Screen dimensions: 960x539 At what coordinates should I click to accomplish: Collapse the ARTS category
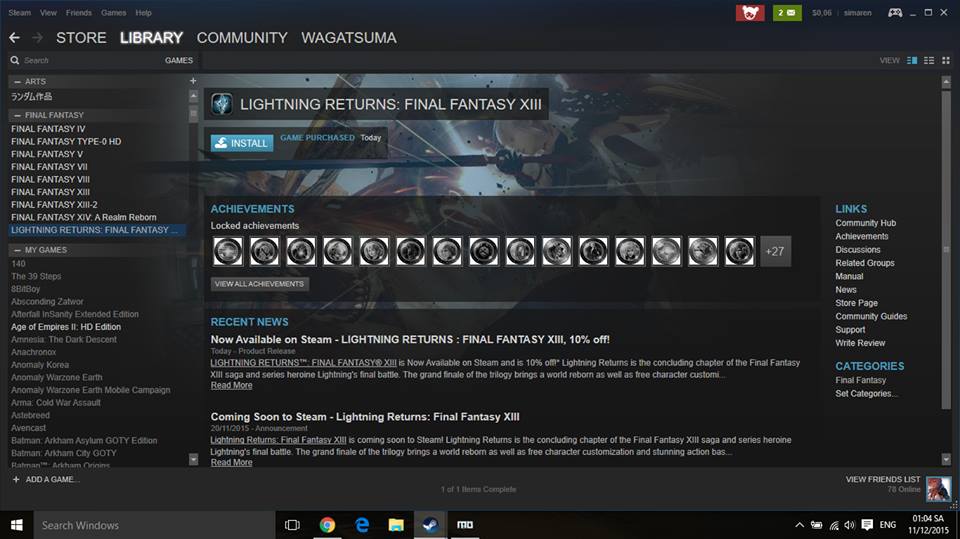(17, 81)
